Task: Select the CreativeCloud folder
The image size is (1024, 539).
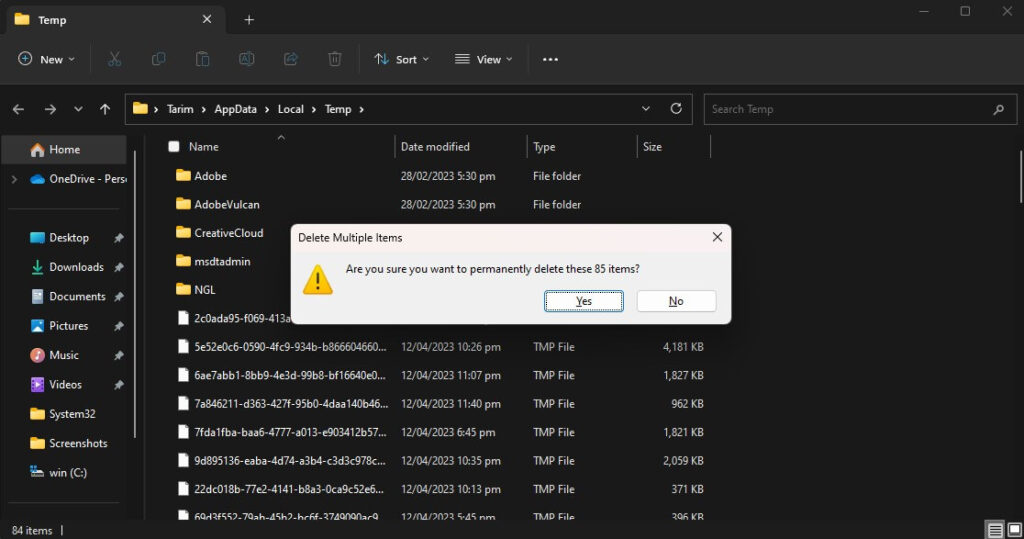Action: click(x=219, y=233)
